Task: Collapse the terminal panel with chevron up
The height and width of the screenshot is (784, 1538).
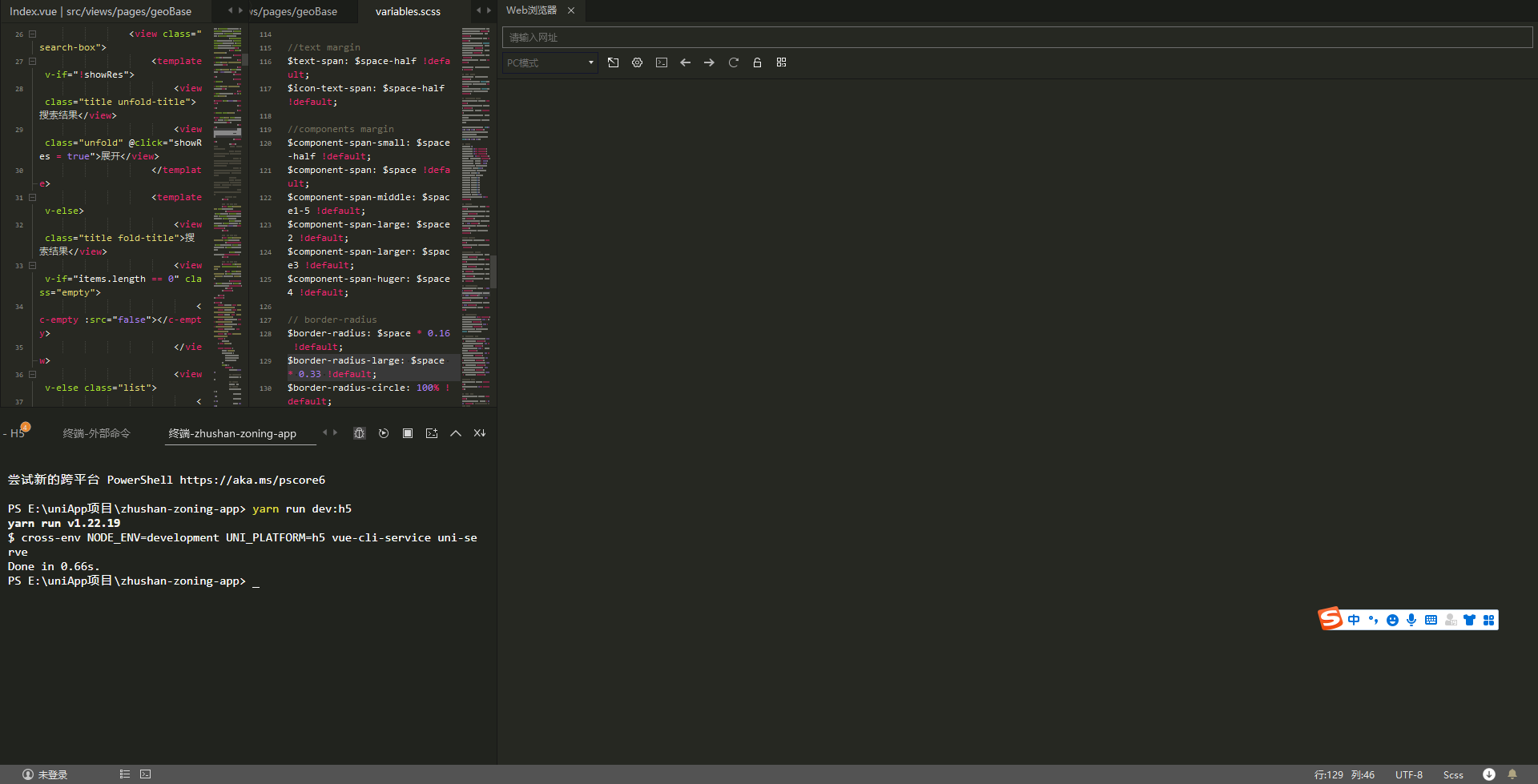Action: pyautogui.click(x=456, y=433)
